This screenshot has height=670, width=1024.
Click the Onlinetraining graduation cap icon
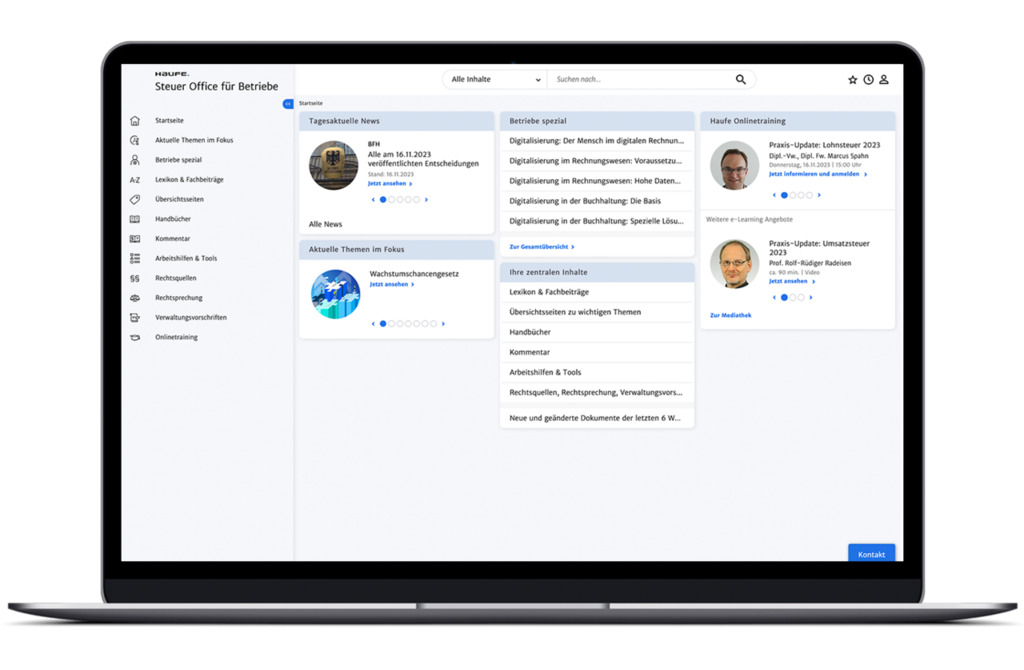click(135, 338)
